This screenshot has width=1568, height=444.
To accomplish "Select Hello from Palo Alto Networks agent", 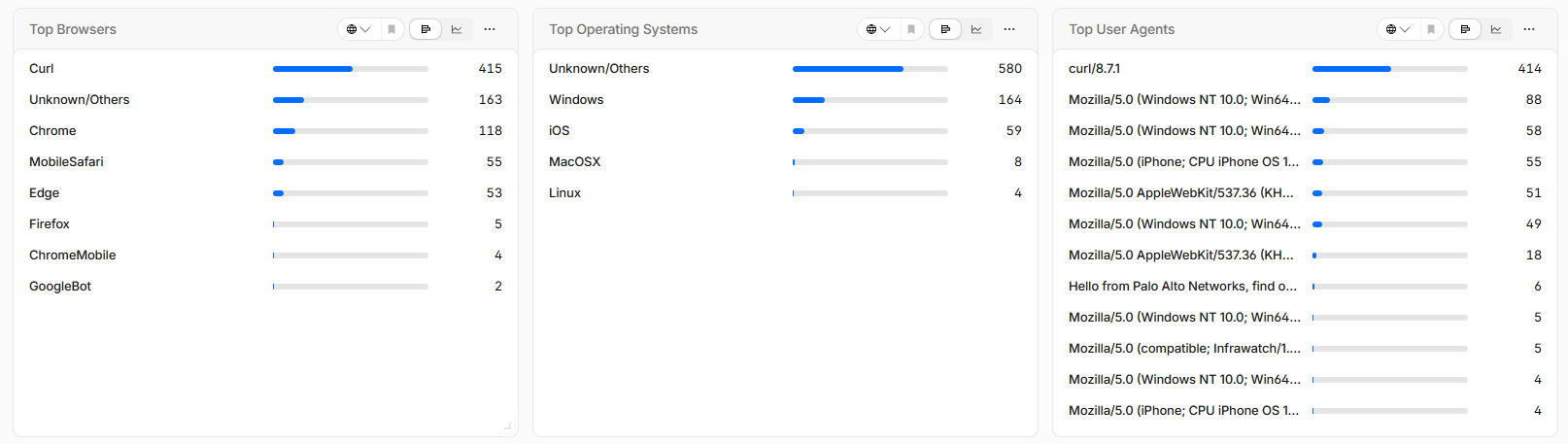I will 1305,287.
